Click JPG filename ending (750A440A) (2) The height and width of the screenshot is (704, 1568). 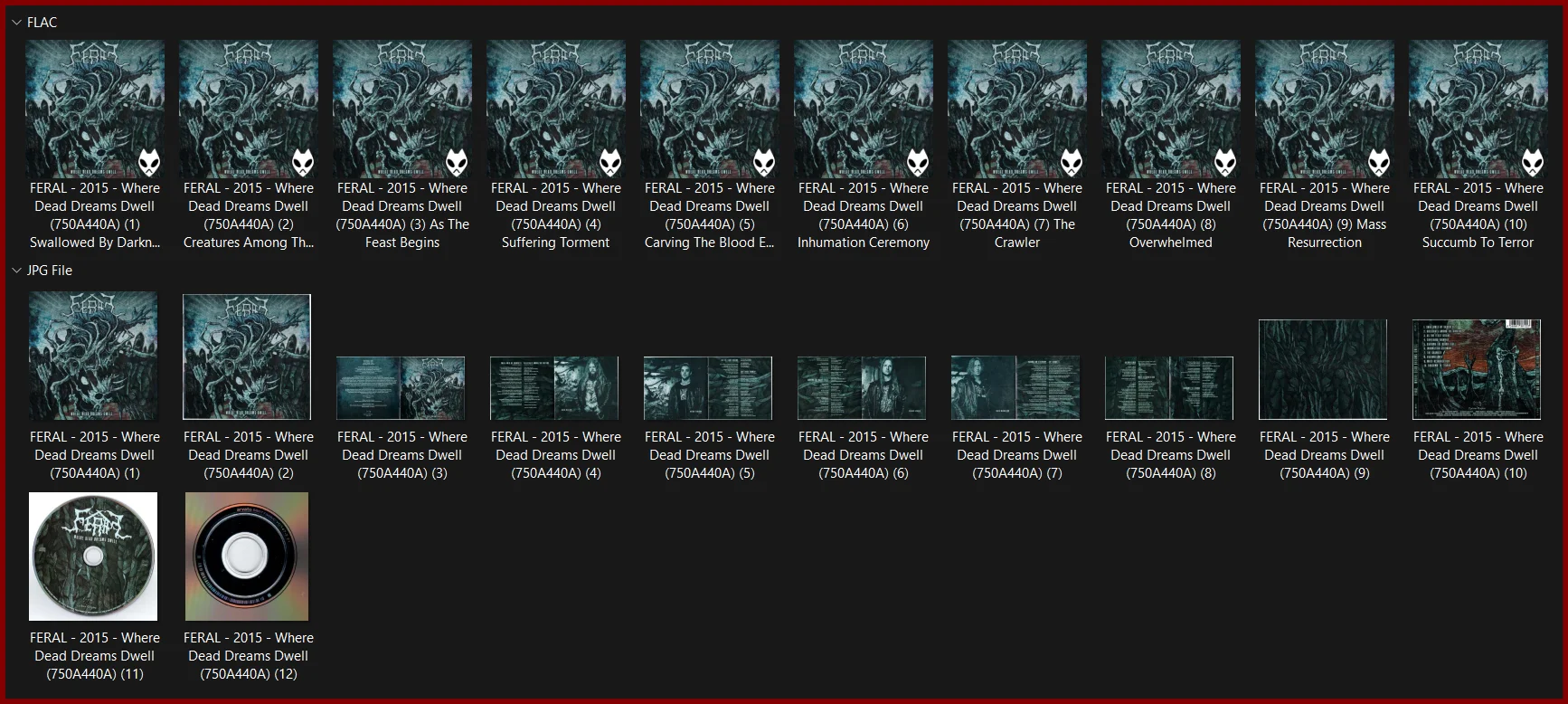click(249, 455)
